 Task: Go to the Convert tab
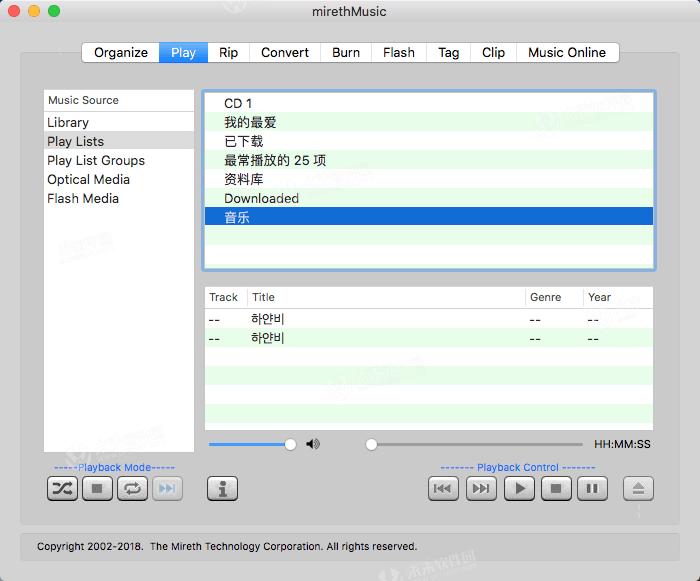(x=285, y=52)
